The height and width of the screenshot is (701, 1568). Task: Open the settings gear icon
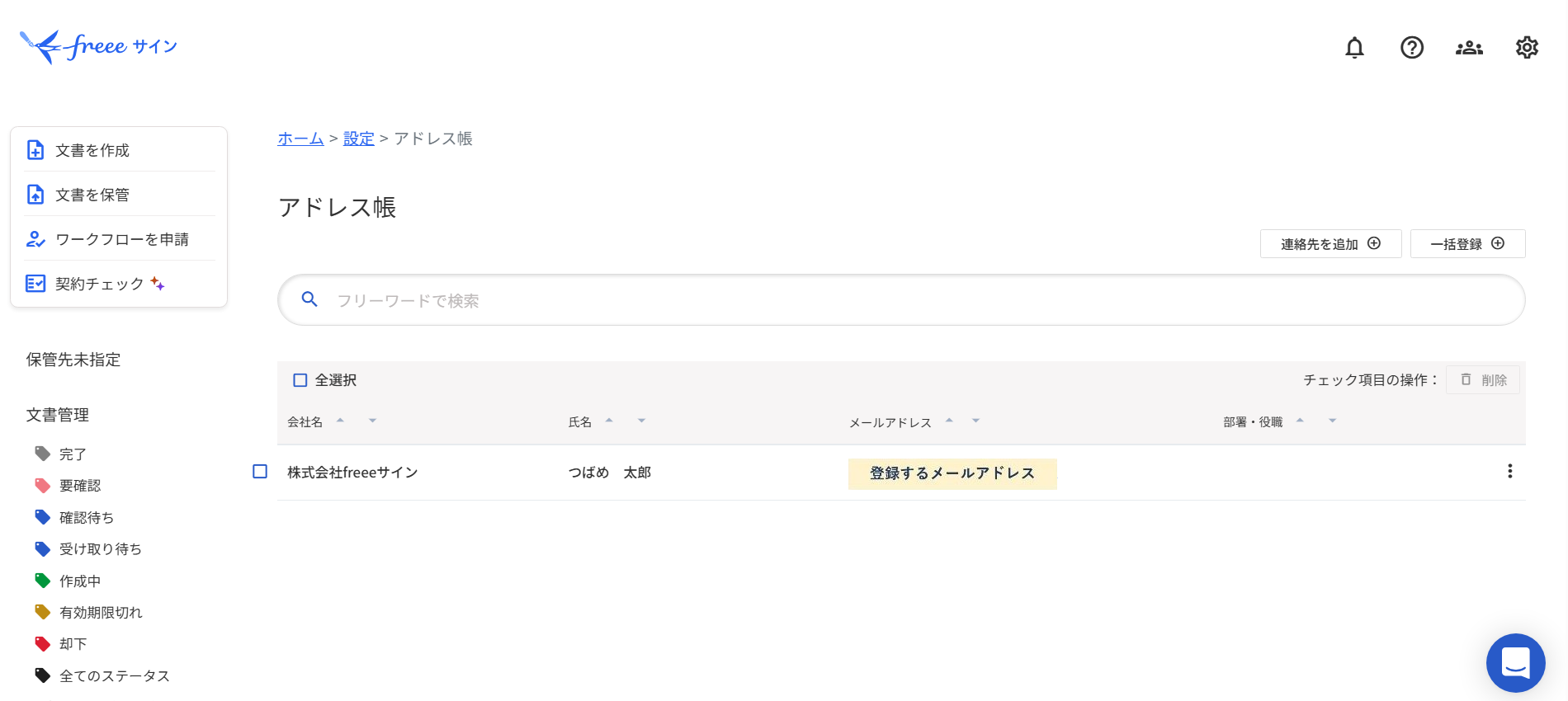tap(1527, 48)
